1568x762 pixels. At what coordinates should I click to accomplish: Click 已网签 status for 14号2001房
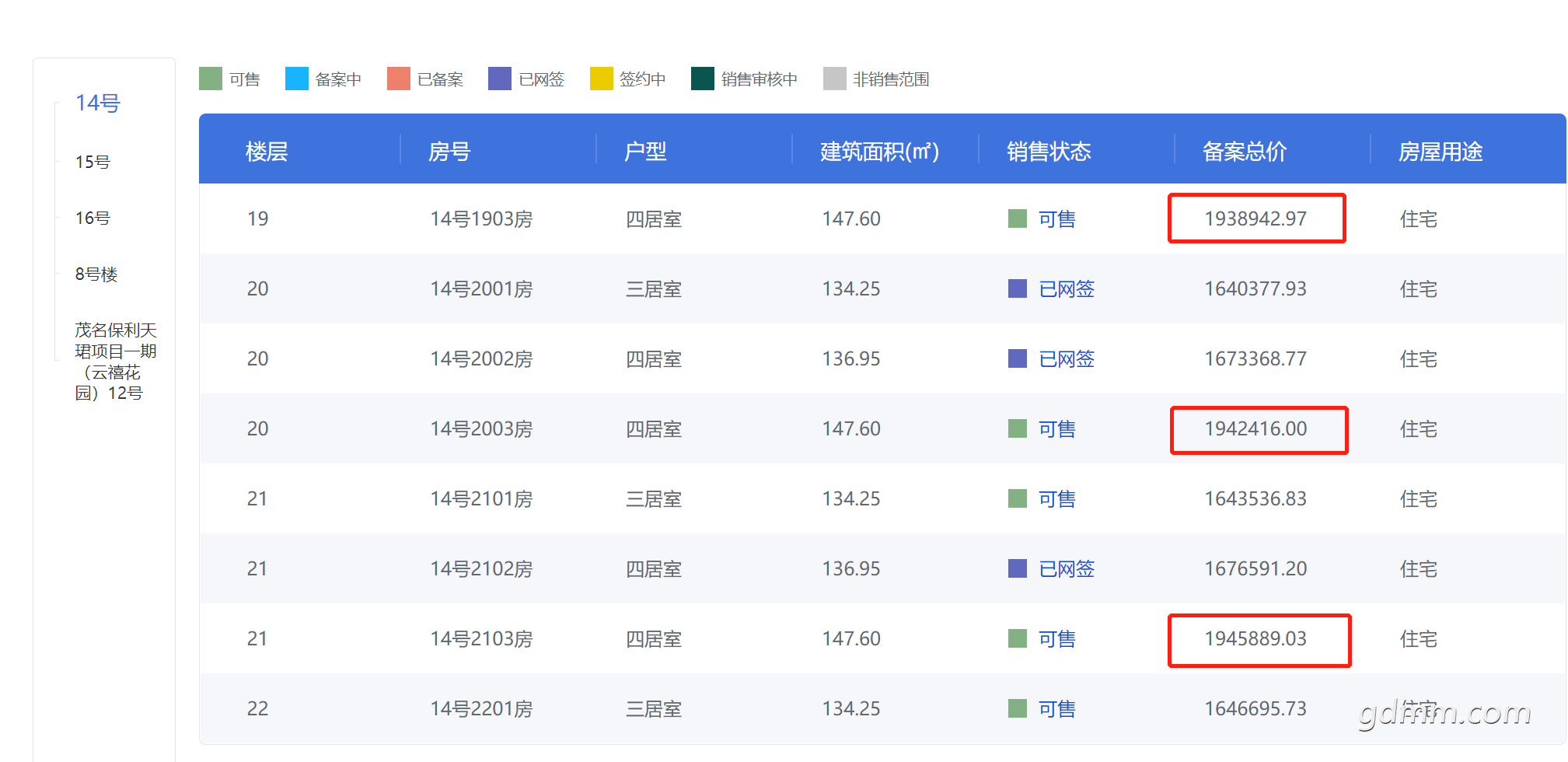tap(1066, 288)
